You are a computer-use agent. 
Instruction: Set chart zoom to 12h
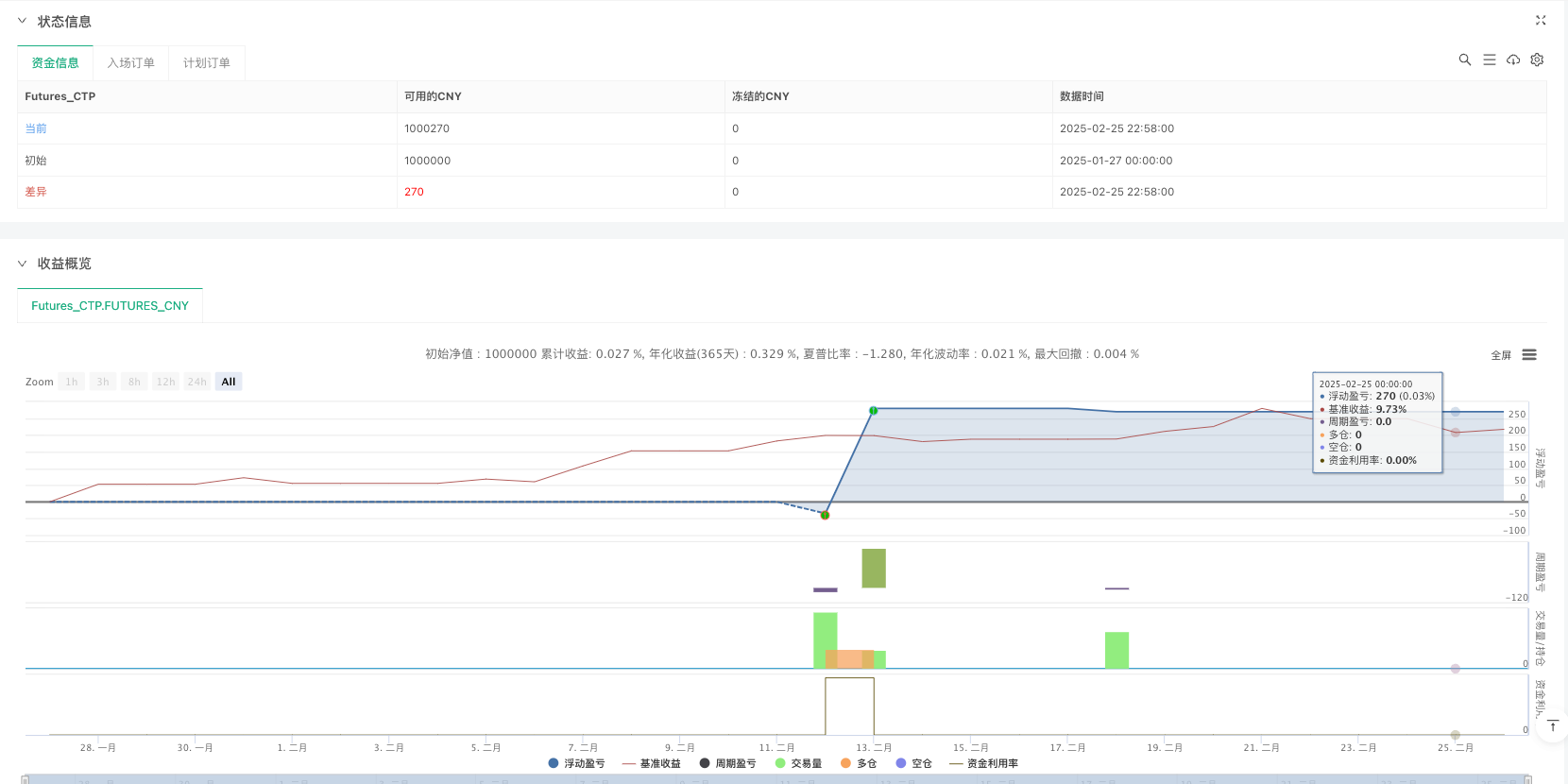point(165,382)
